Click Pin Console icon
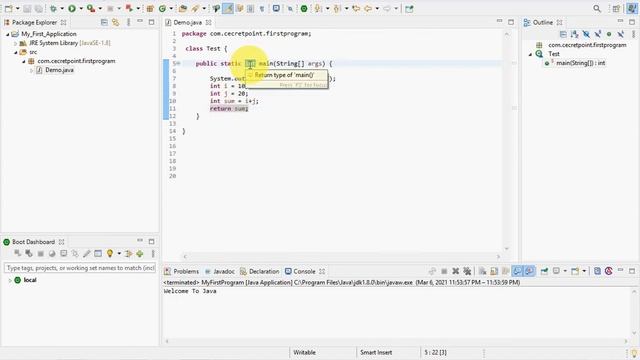 (x=544, y=271)
